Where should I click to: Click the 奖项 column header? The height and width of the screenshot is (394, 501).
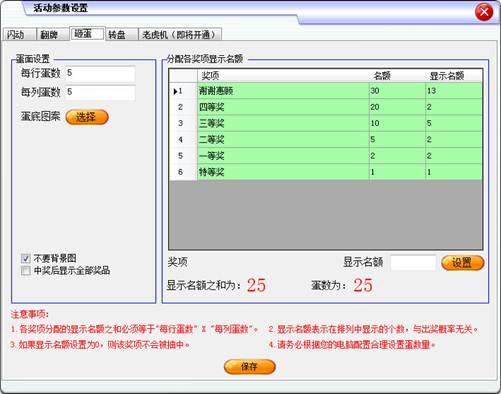(x=283, y=76)
